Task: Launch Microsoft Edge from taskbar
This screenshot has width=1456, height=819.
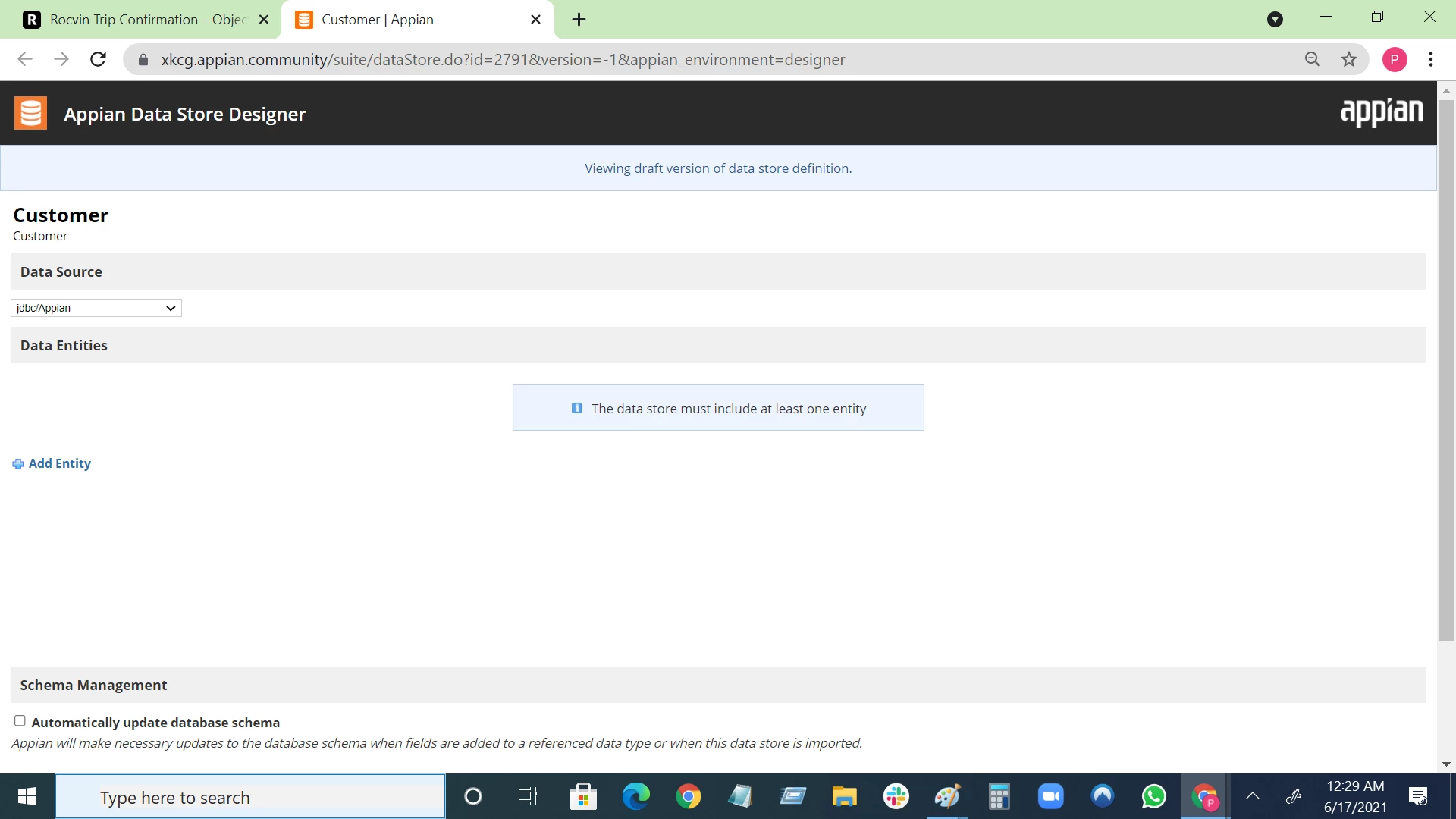Action: click(x=636, y=796)
